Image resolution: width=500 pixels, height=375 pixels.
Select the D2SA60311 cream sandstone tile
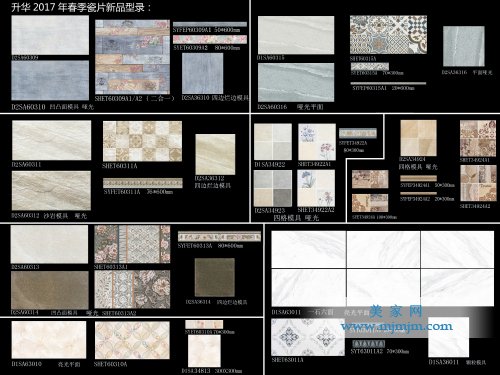(x=51, y=140)
